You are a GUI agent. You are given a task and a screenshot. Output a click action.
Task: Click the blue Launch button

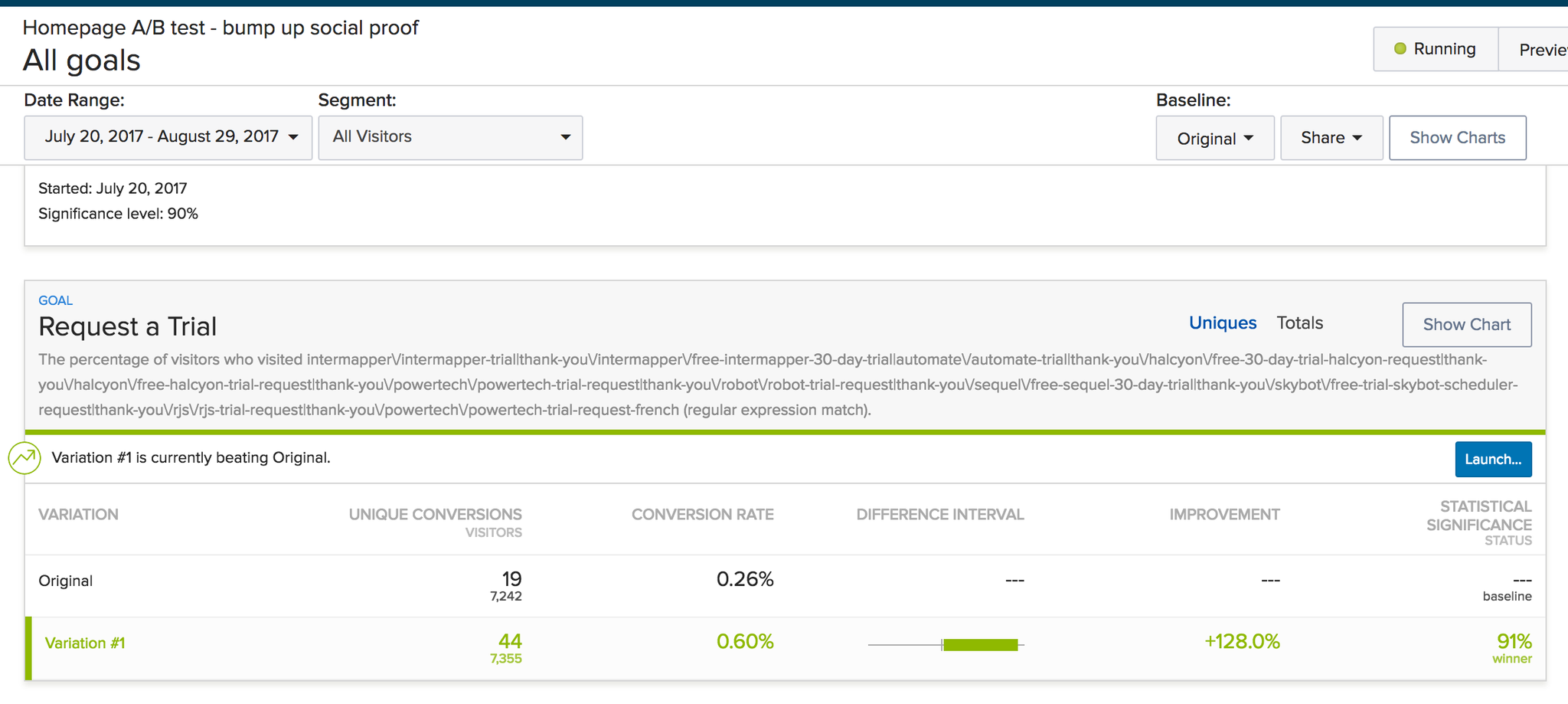(1494, 459)
